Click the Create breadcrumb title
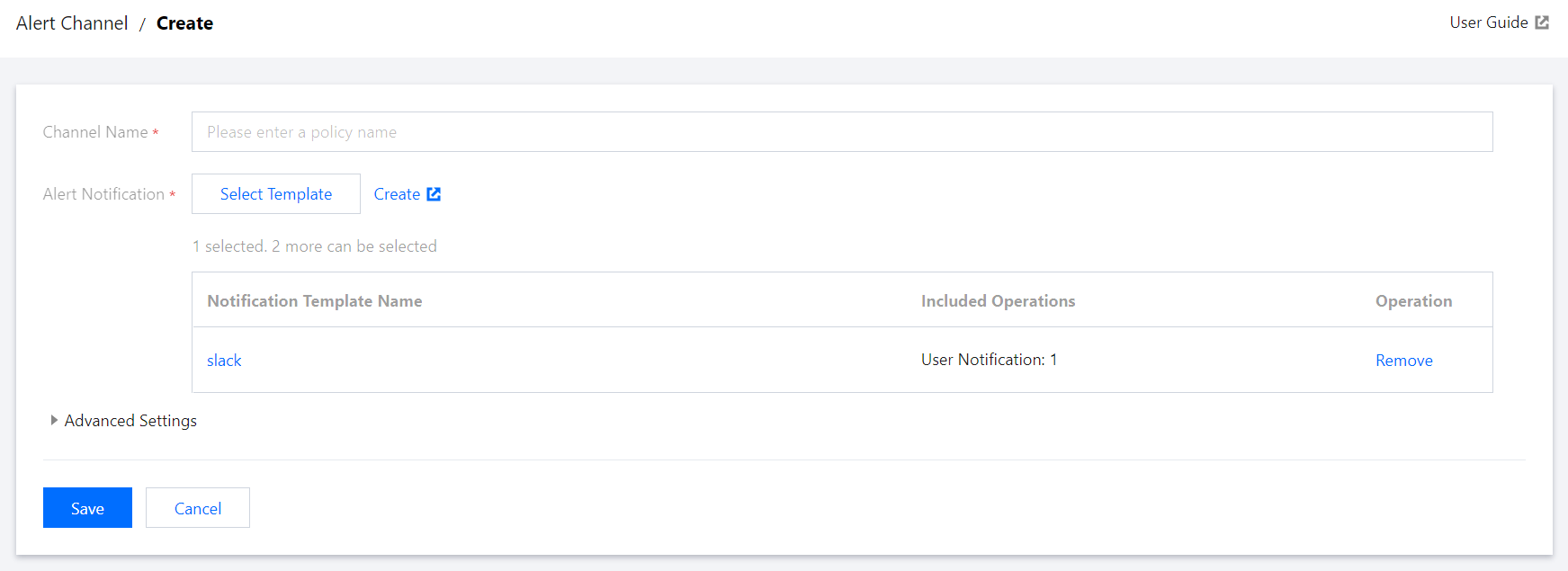 184,23
